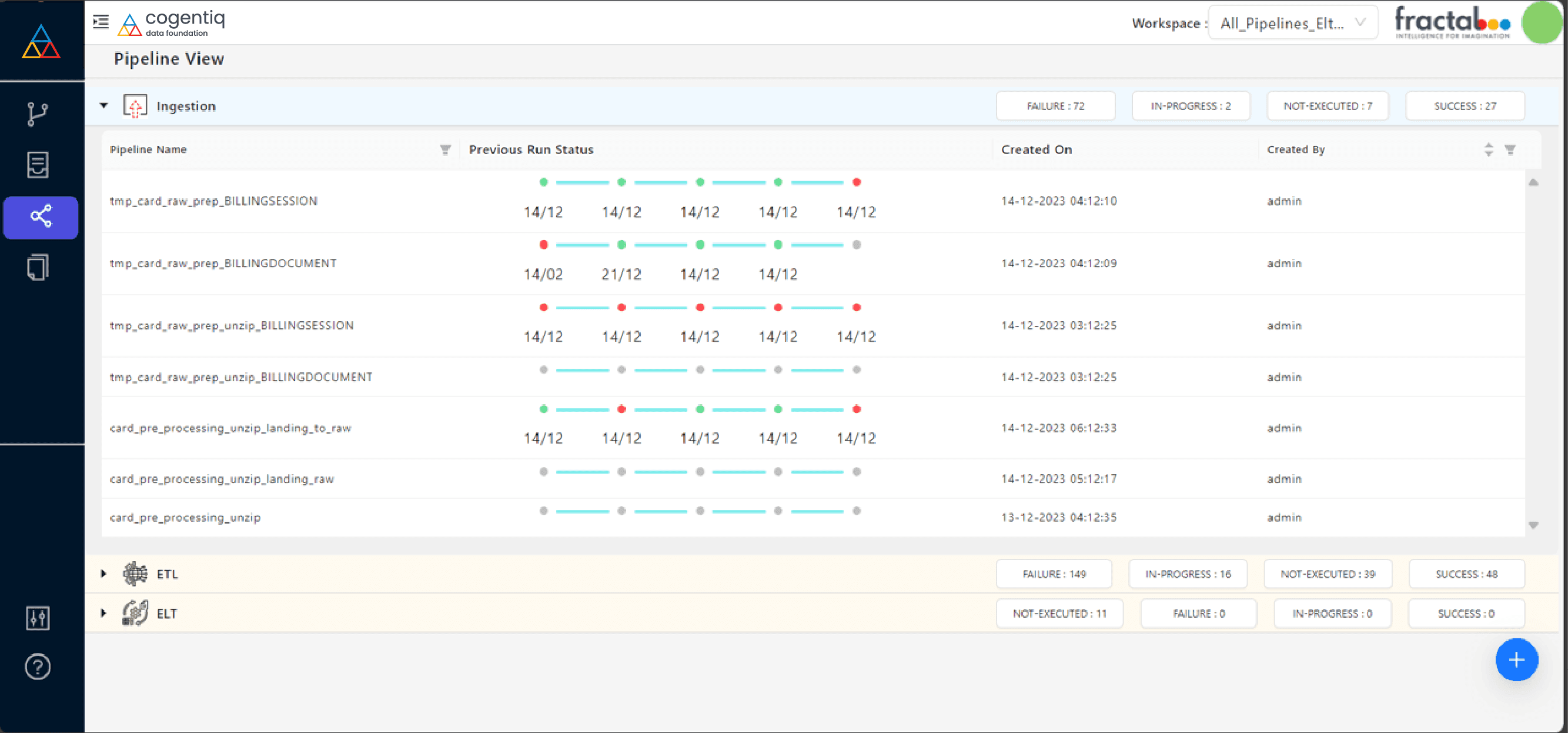Open the sliders settings sidebar icon

38,618
